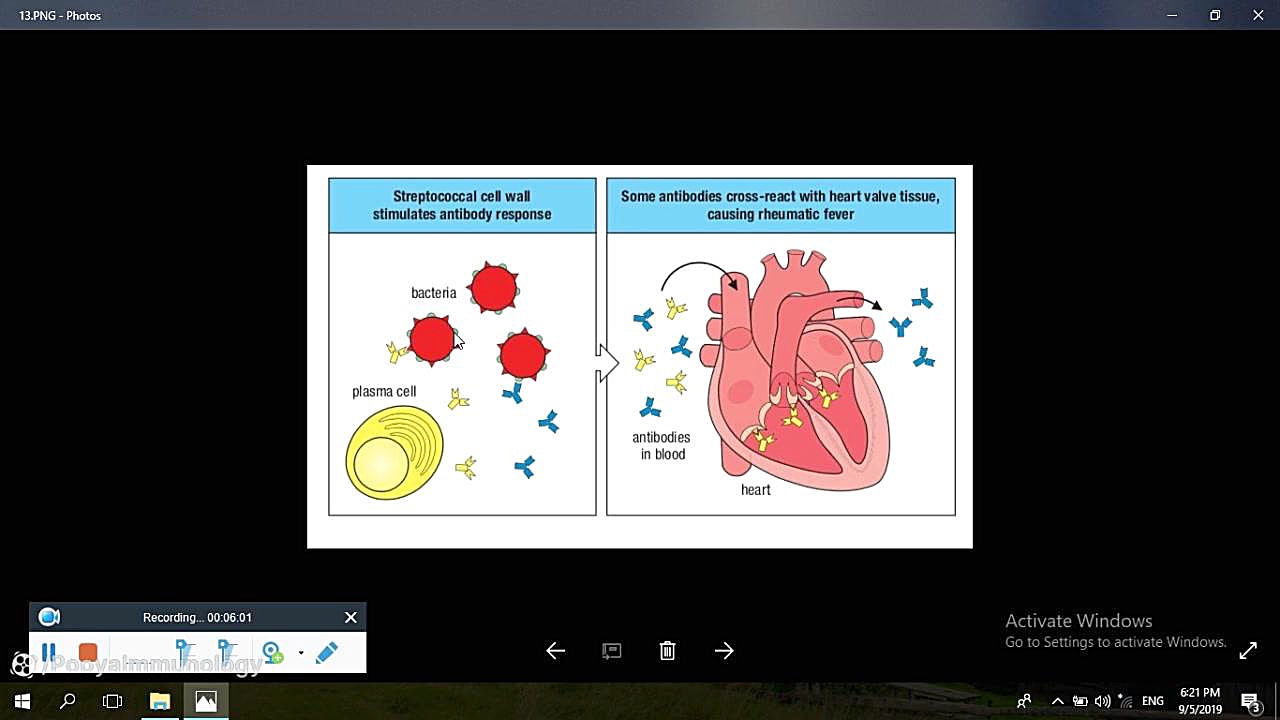Delete the current photo with trash icon

click(668, 651)
